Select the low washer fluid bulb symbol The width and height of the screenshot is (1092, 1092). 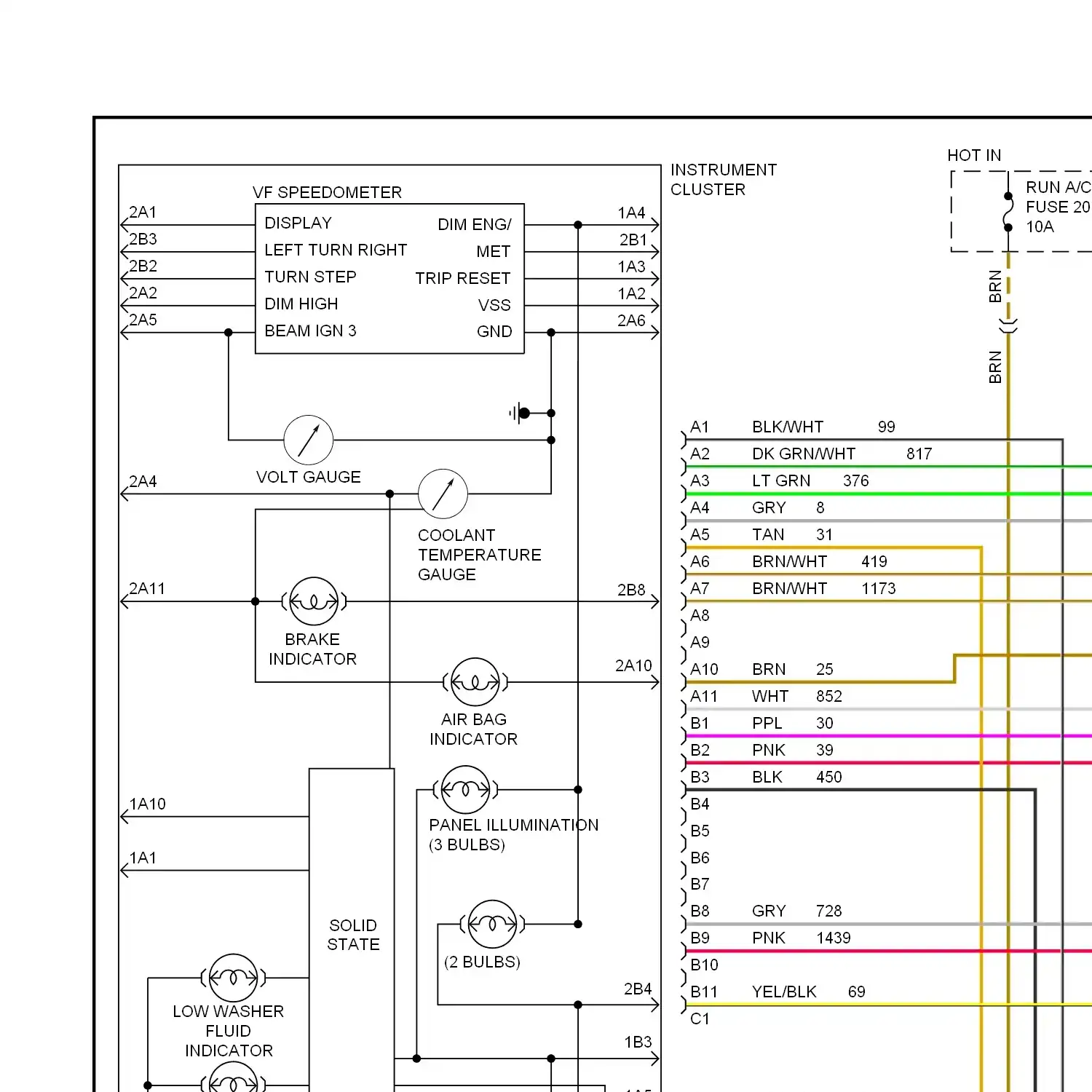[x=233, y=978]
